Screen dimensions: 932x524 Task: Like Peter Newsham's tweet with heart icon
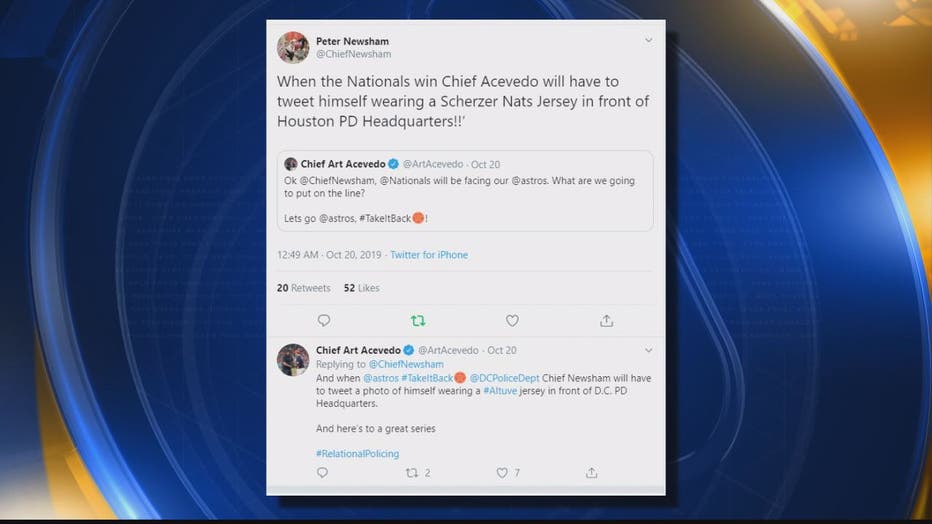click(512, 321)
